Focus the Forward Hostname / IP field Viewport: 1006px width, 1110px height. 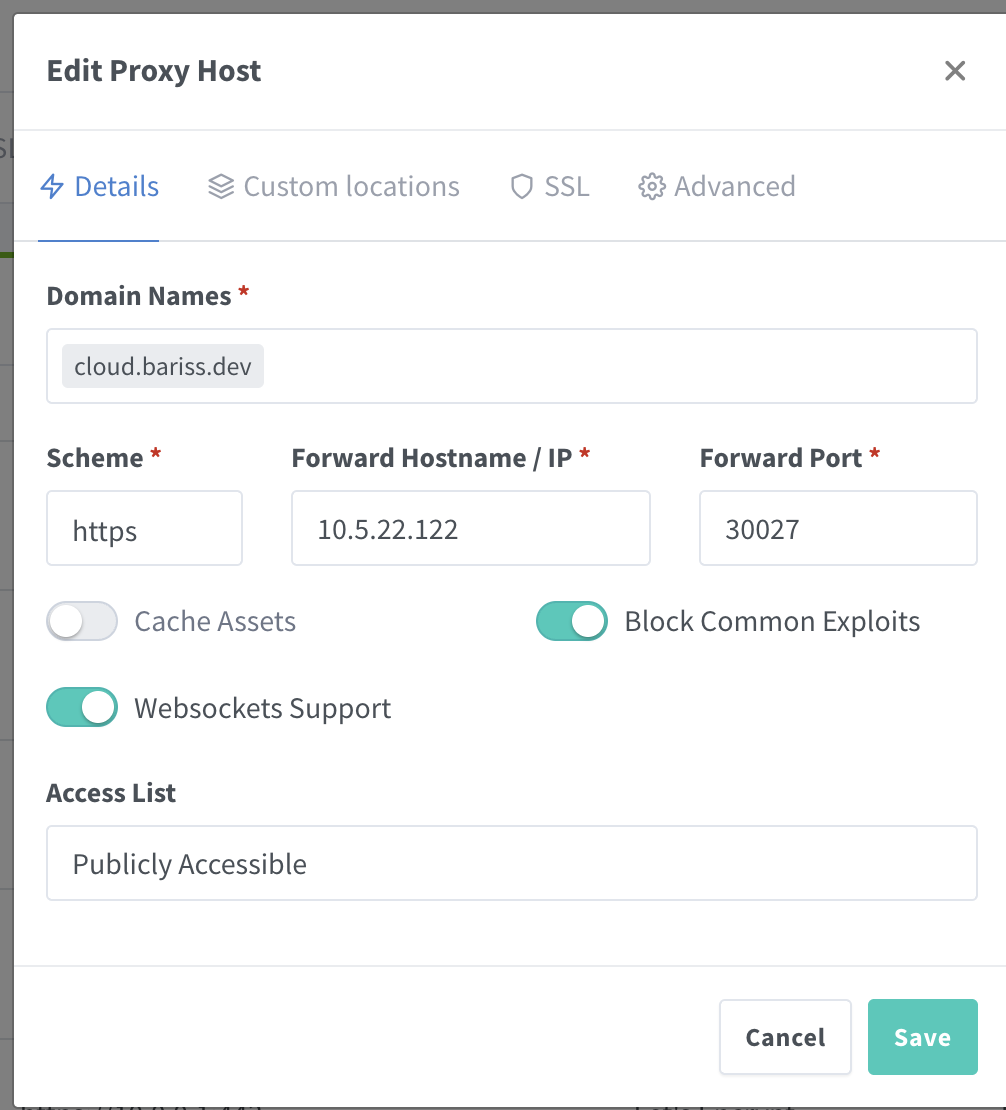click(x=471, y=528)
